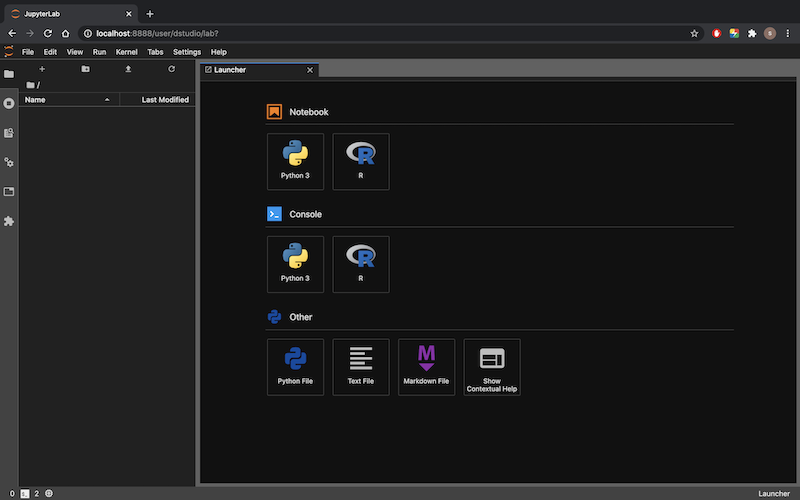This screenshot has height=500, width=800.
Task: Click the New Folder icon
Action: coord(85,69)
